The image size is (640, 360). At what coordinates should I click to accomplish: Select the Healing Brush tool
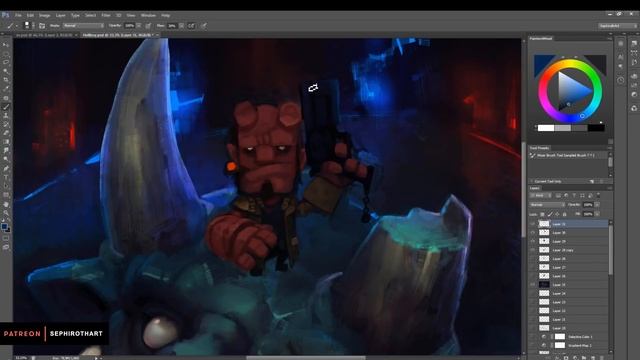(x=6, y=98)
